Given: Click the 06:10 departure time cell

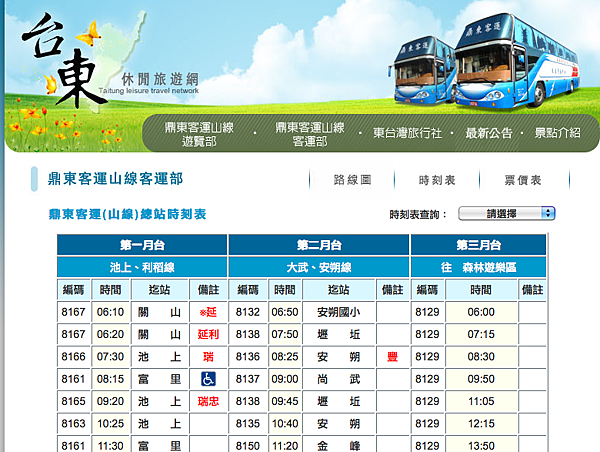Looking at the screenshot, I should coord(111,312).
